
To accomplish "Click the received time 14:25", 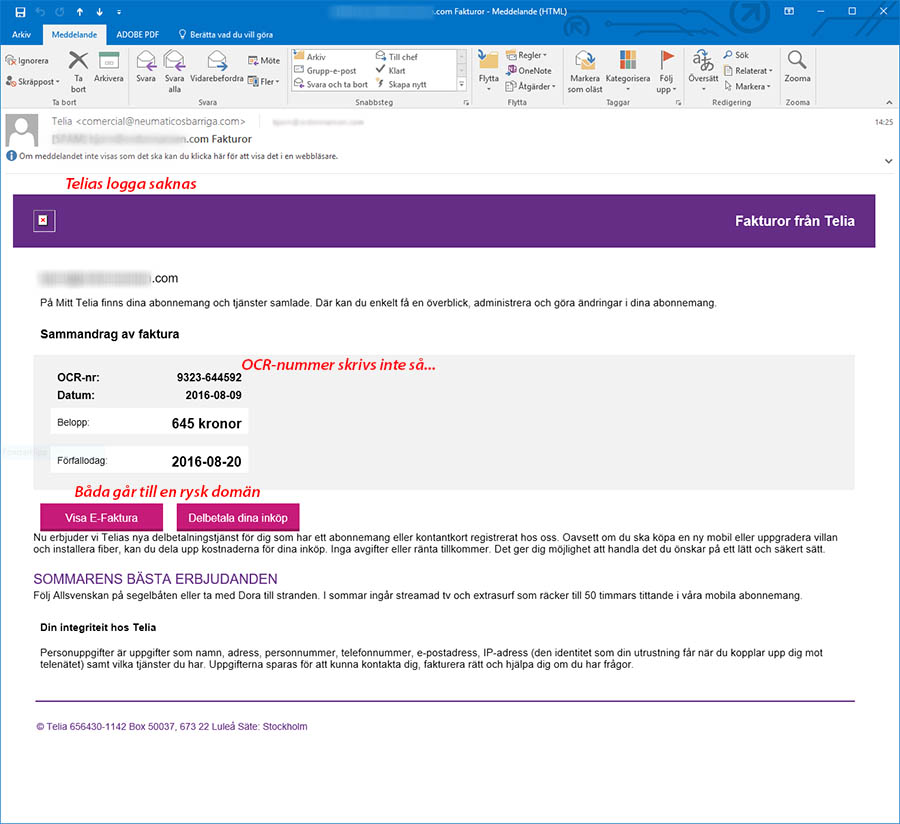I will (884, 122).
